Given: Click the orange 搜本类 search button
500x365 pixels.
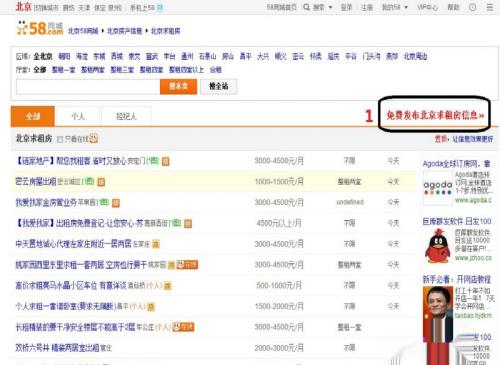Looking at the screenshot, I should pos(178,86).
